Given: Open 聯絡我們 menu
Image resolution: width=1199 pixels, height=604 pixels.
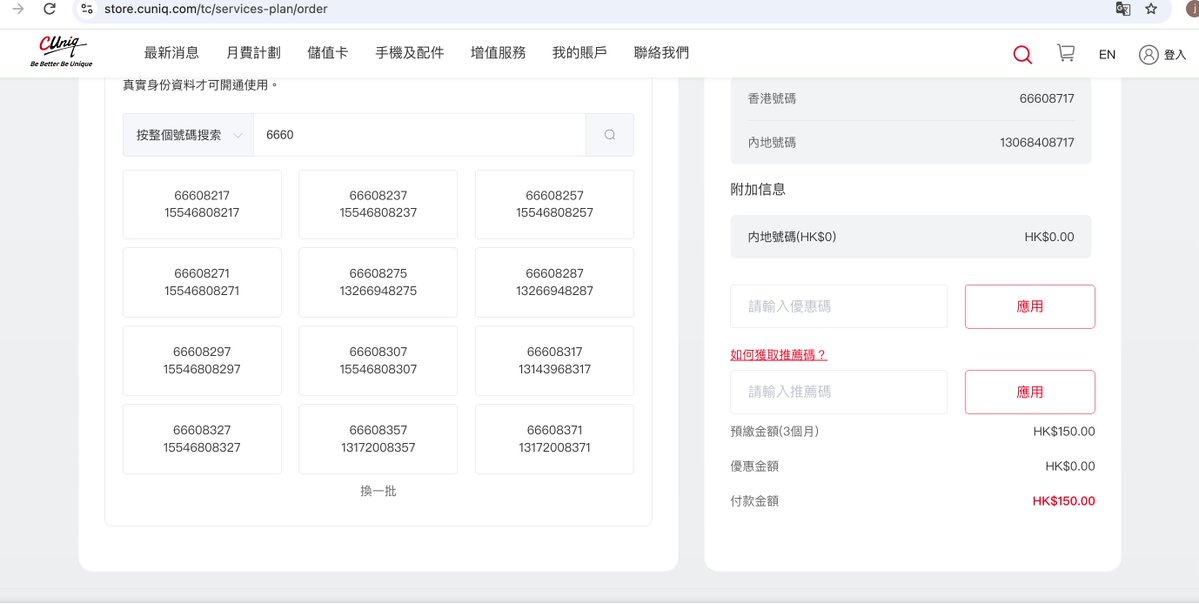Looking at the screenshot, I should (661, 53).
